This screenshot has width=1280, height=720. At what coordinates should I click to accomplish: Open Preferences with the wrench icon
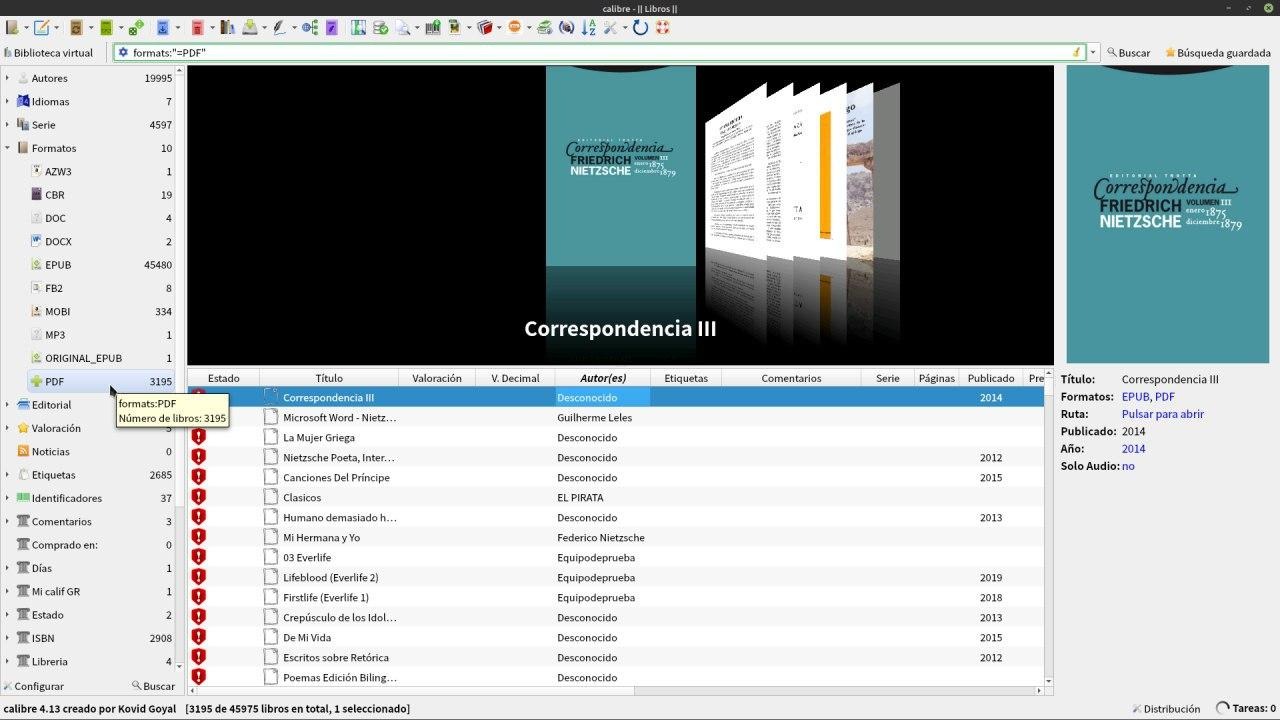tap(610, 27)
